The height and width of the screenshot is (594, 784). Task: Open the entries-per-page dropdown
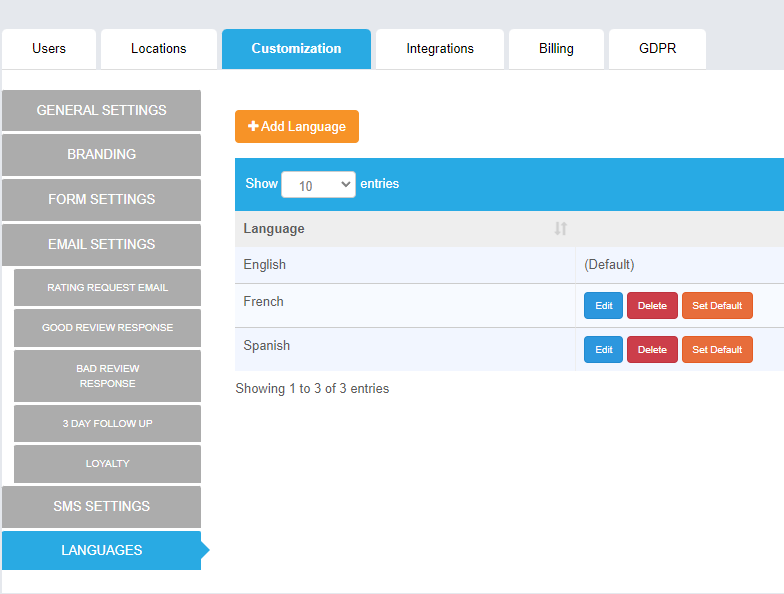[318, 185]
